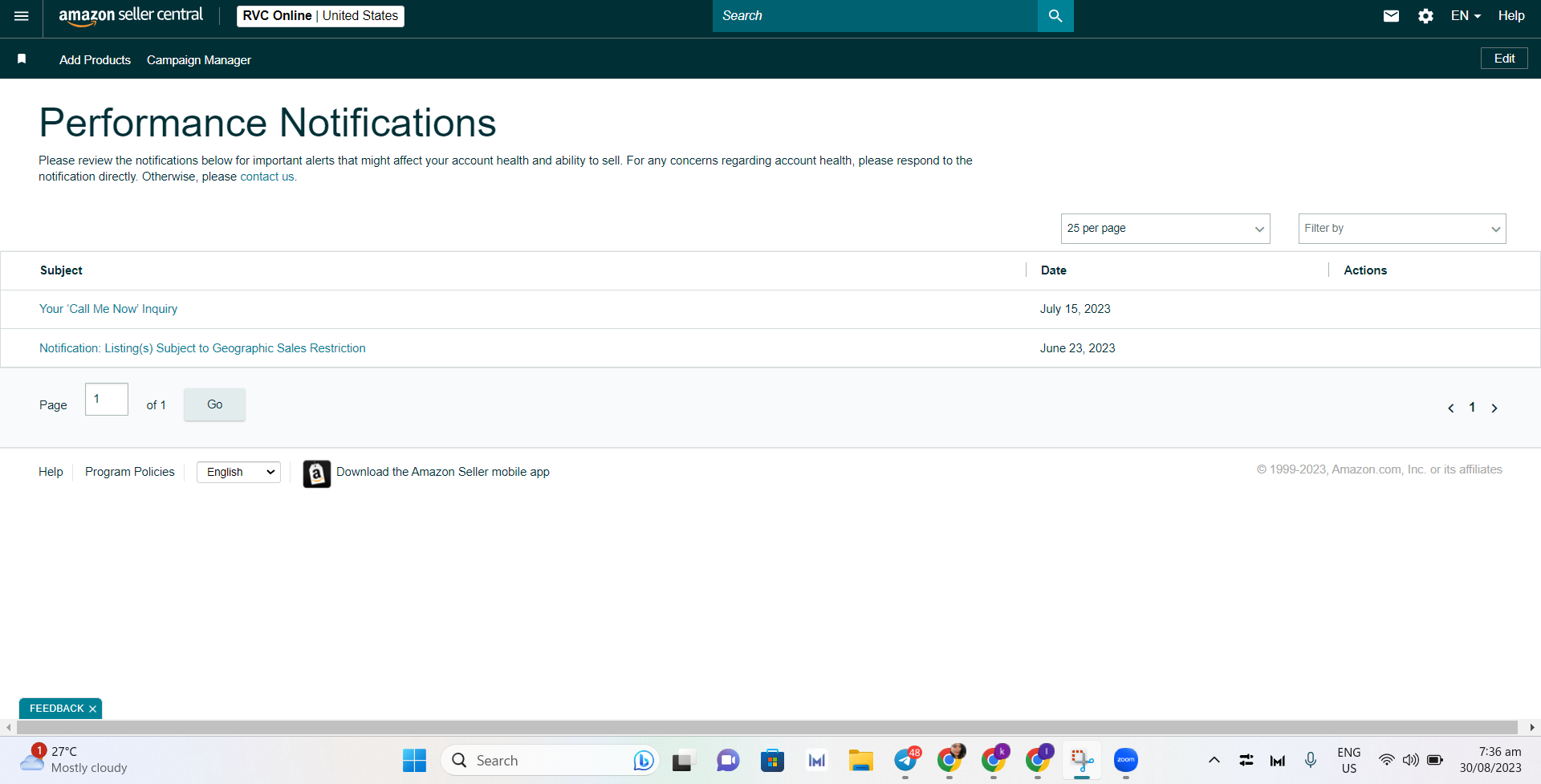Open Geographic Sales Restriction notification
Screen dimensions: 1541x784
(202, 348)
